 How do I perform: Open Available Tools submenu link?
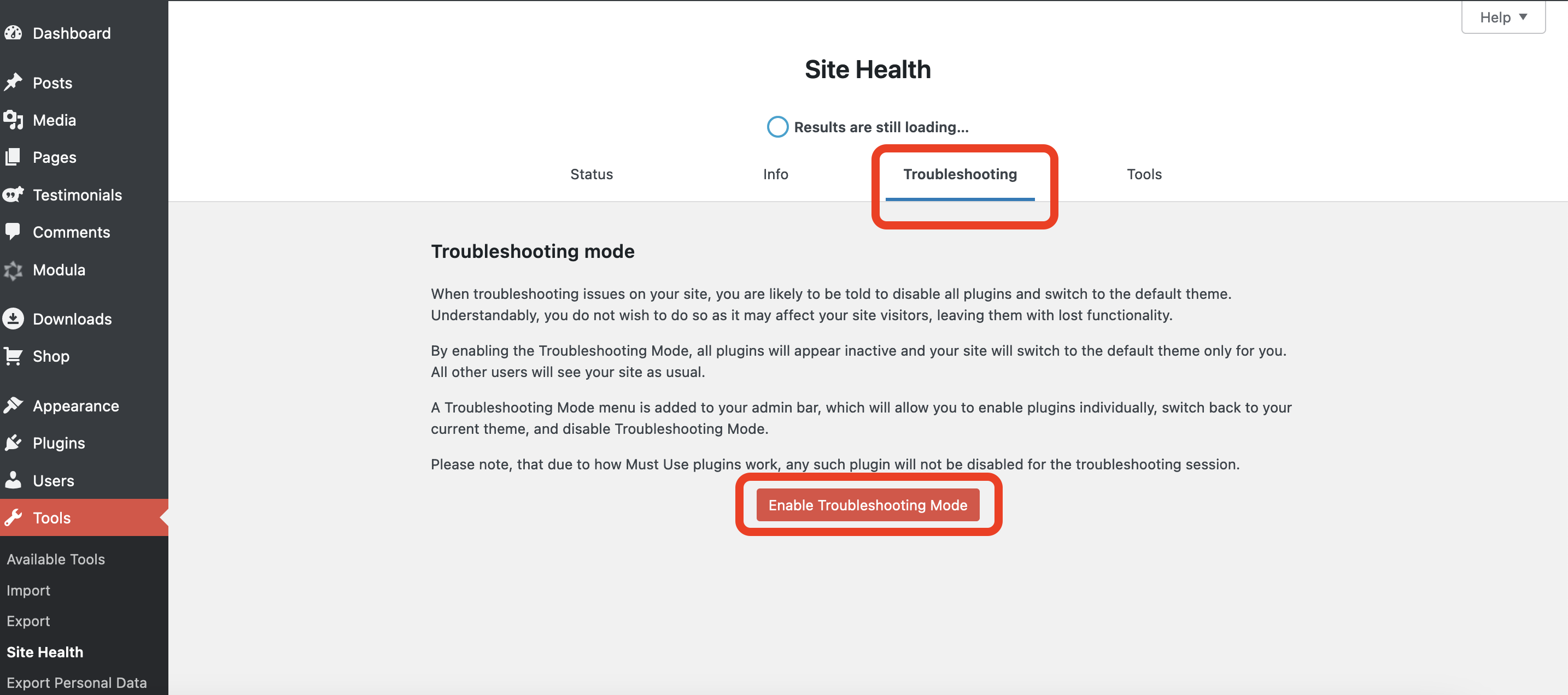coord(56,559)
